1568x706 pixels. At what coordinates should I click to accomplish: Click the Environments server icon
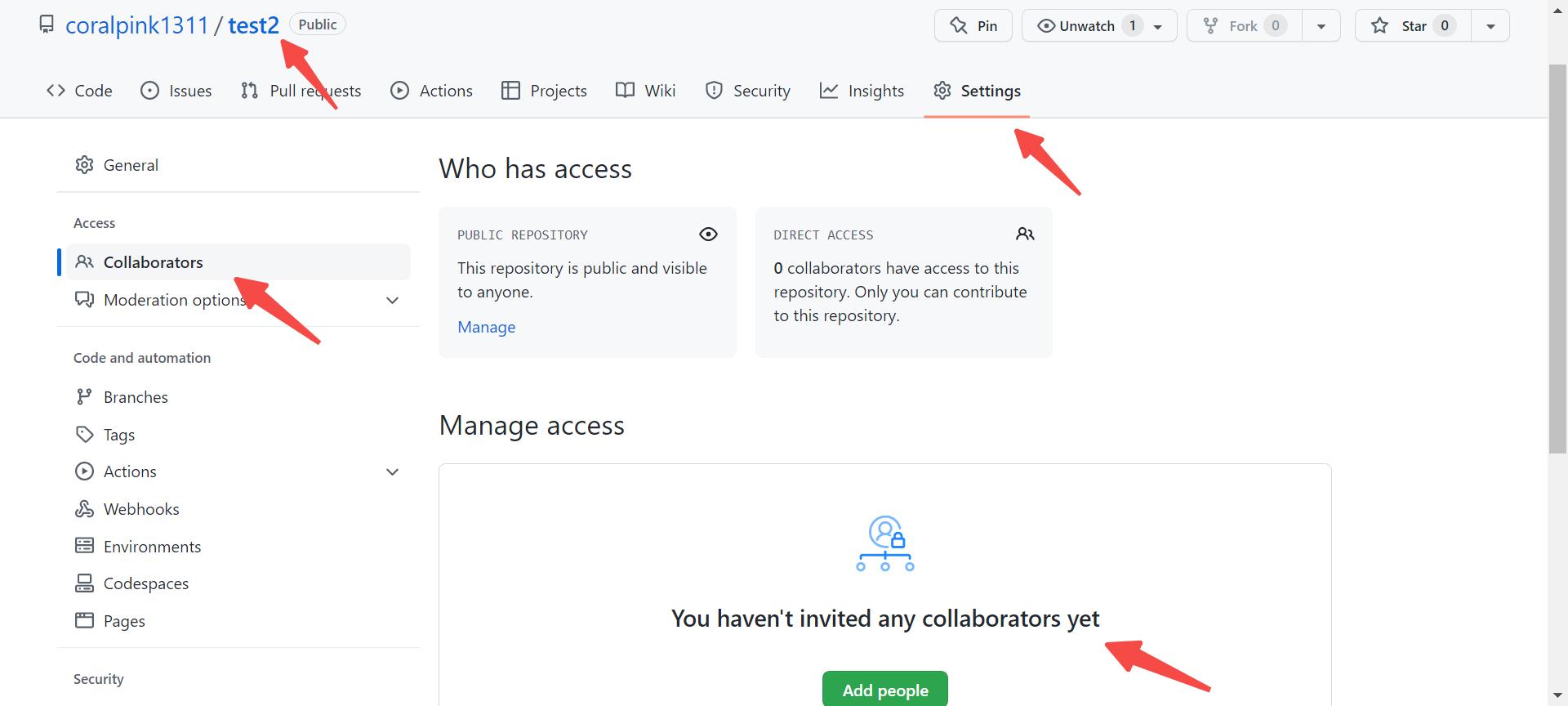pos(84,546)
